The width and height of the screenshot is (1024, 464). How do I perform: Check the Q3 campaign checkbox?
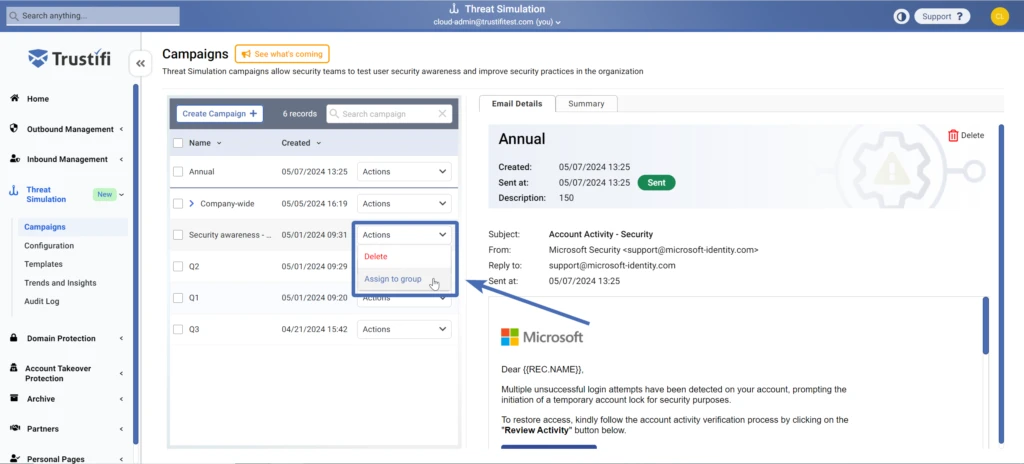178,329
